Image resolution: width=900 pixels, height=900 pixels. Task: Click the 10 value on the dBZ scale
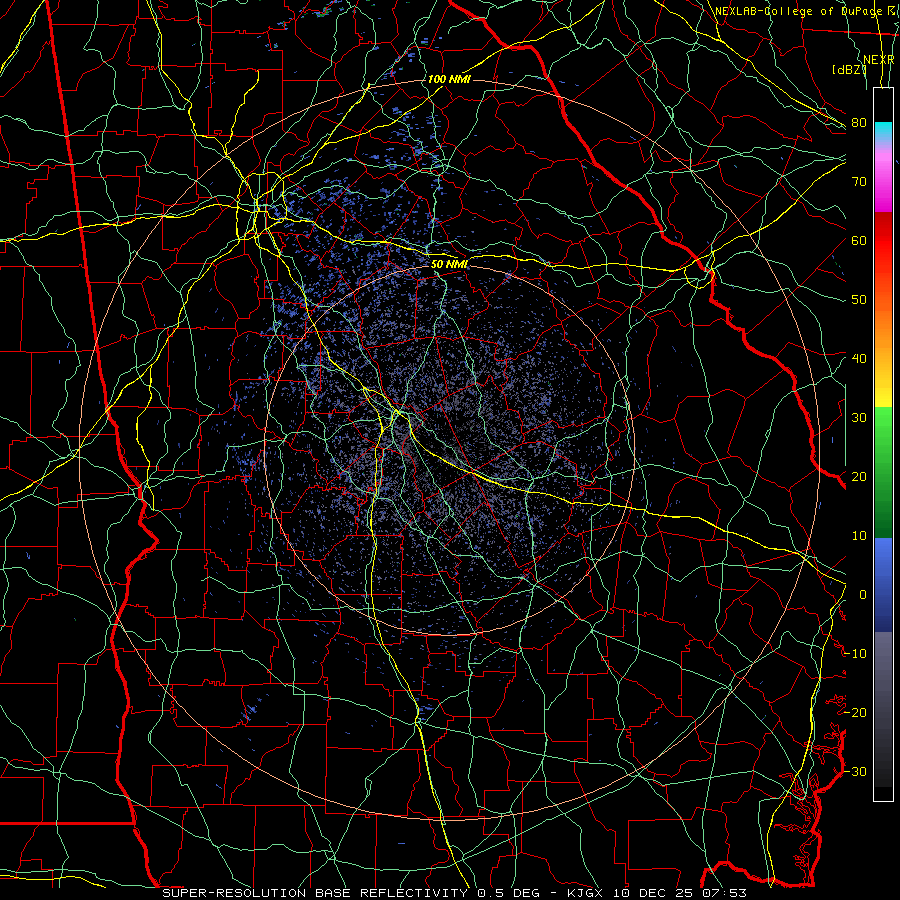point(859,536)
